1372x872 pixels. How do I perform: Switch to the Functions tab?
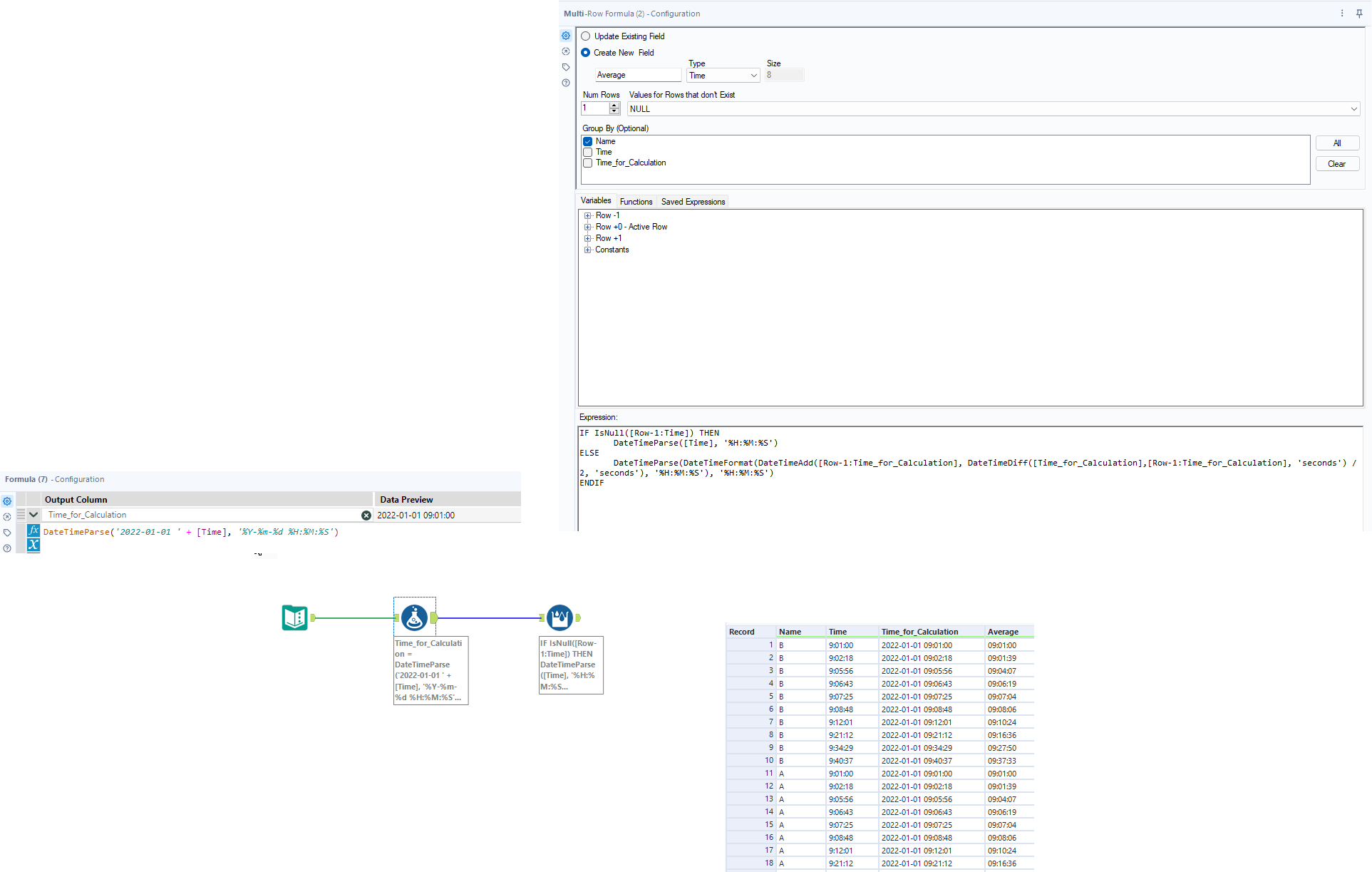(636, 202)
